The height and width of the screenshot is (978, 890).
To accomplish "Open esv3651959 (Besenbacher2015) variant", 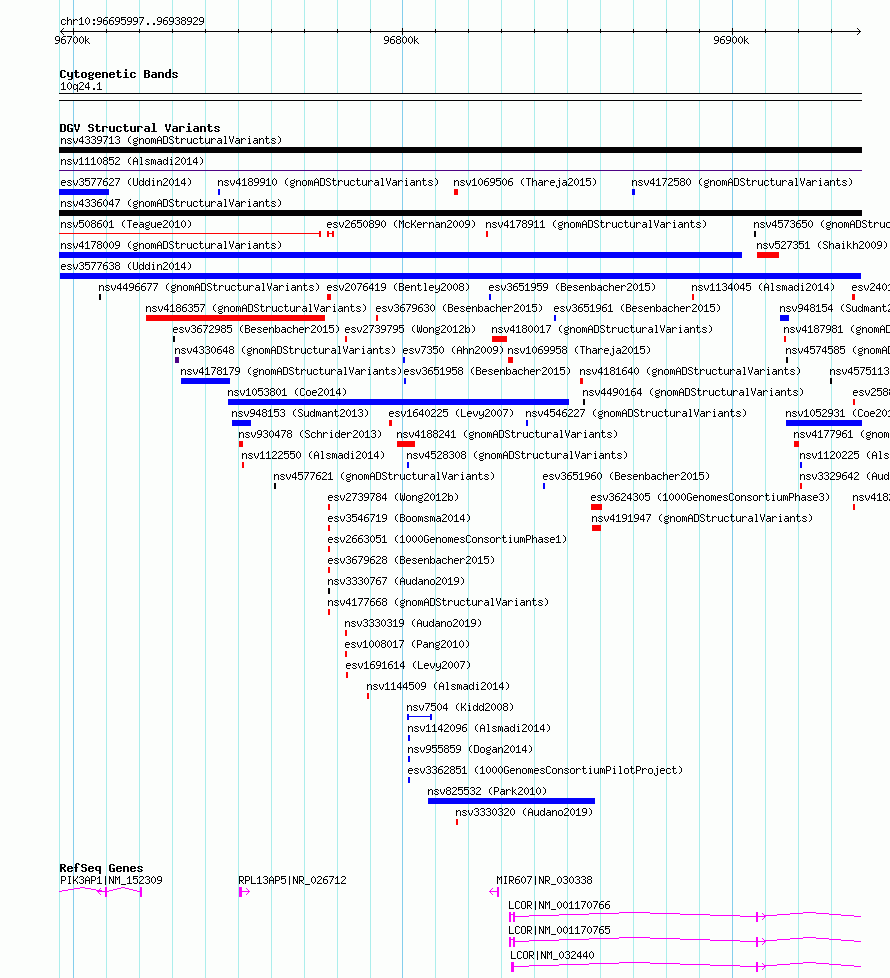I will coord(572,288).
